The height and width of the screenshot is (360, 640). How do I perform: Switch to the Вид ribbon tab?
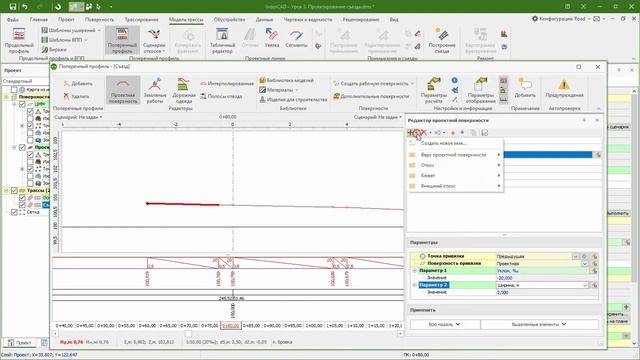[x=393, y=20]
